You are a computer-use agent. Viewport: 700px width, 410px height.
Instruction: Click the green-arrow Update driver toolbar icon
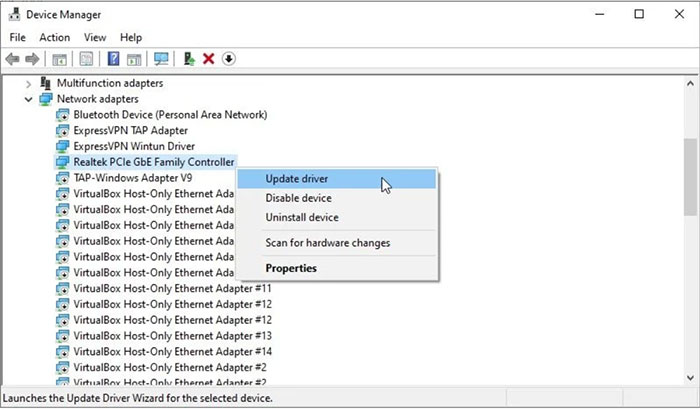189,59
